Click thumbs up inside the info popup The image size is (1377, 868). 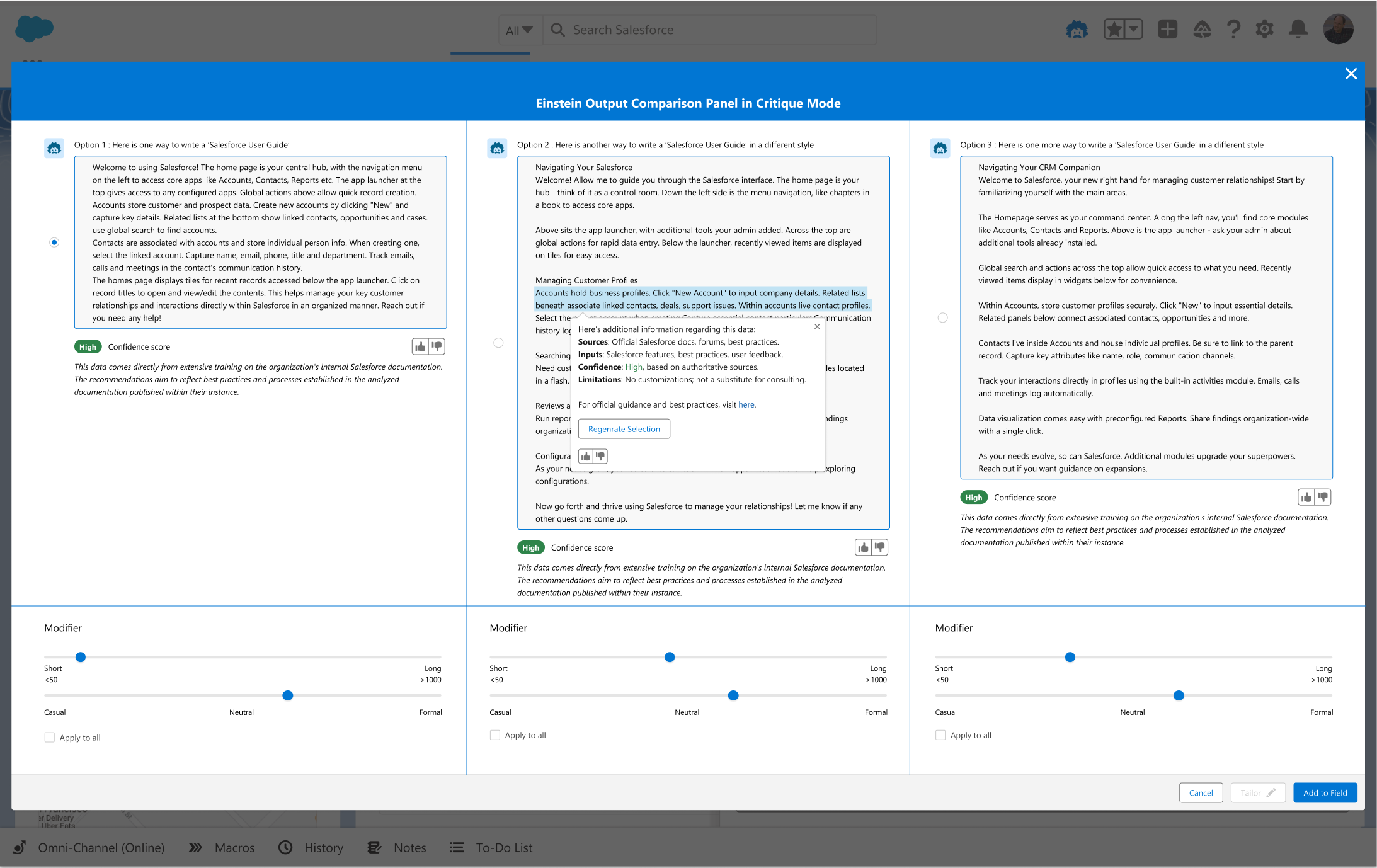tap(586, 456)
